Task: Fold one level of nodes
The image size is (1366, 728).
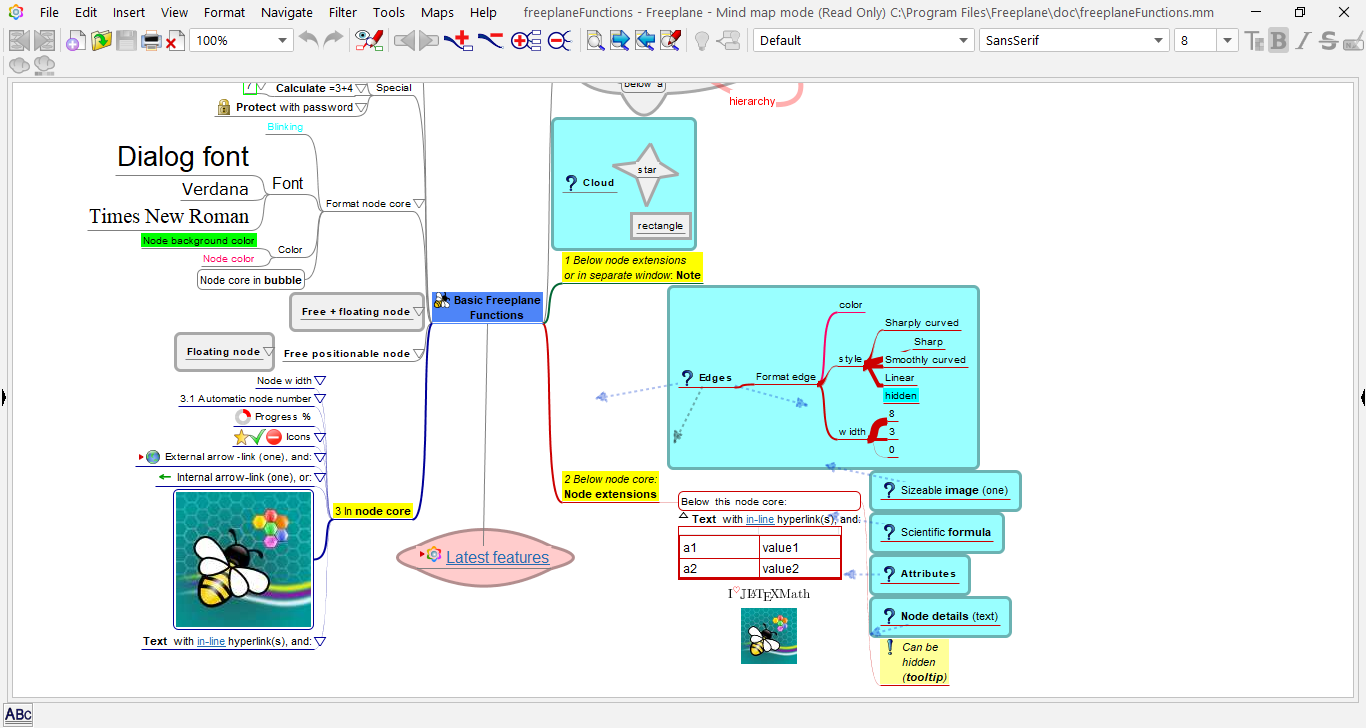Action: pyautogui.click(x=559, y=41)
